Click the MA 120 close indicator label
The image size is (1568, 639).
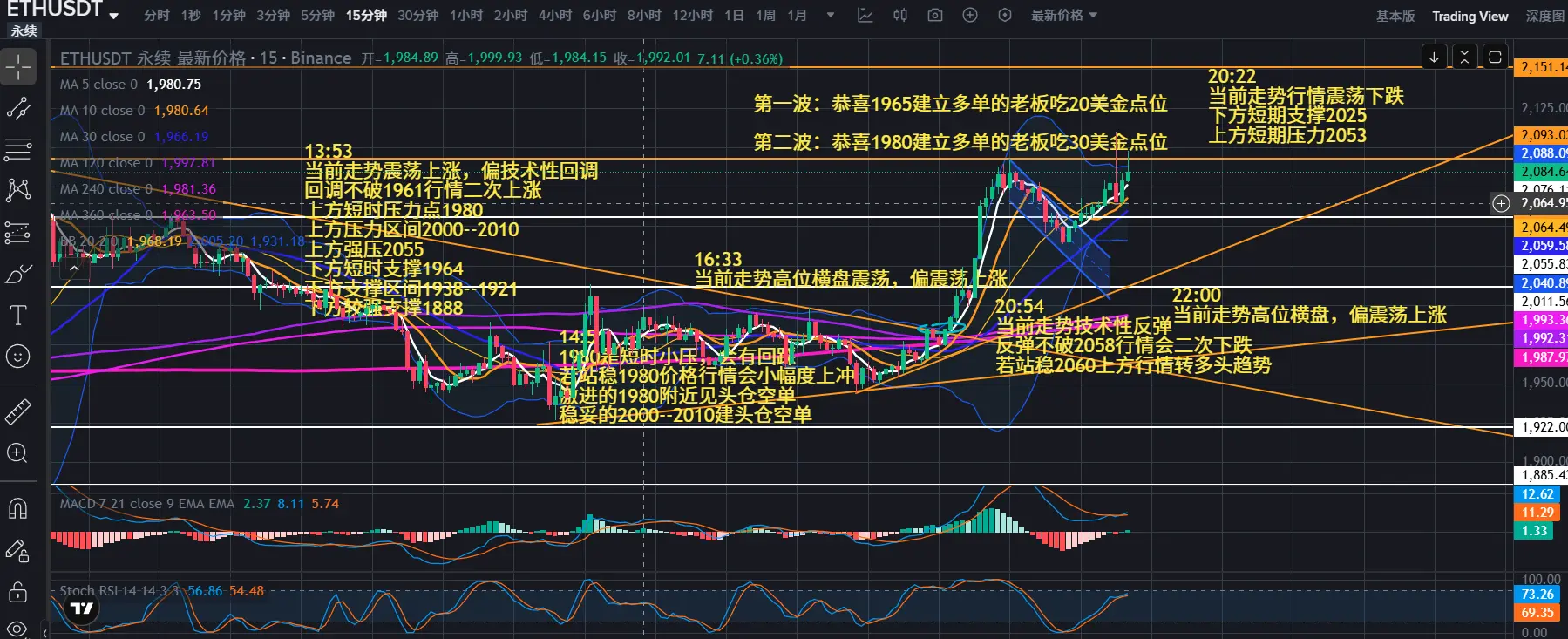[x=105, y=163]
